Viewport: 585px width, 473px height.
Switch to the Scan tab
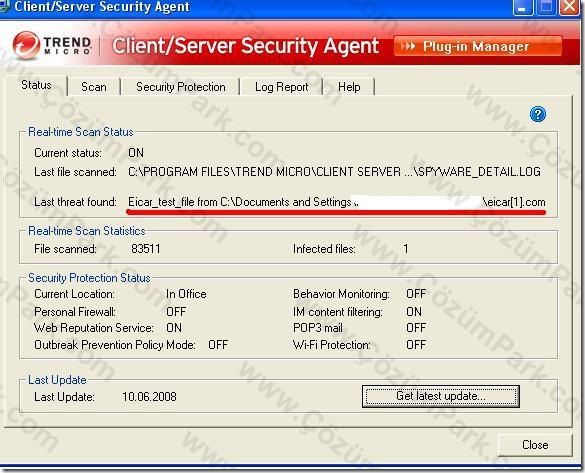(94, 87)
